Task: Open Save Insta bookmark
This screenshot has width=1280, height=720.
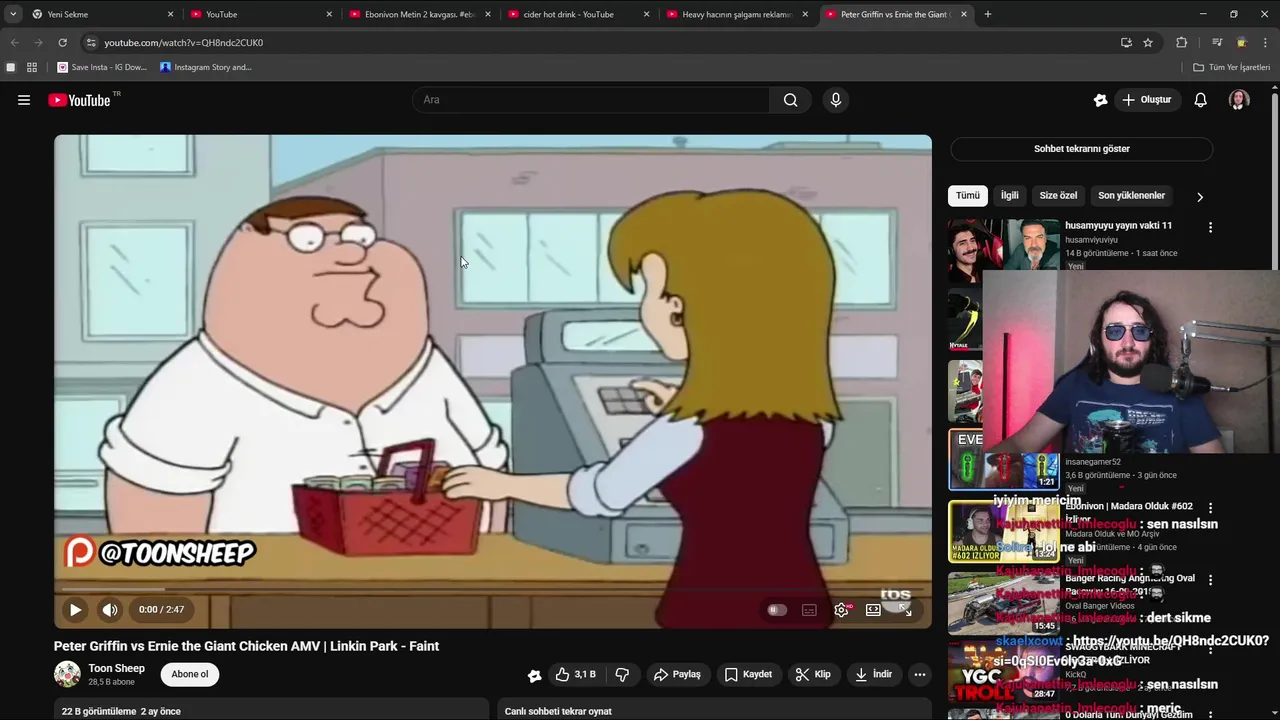Action: tap(103, 67)
